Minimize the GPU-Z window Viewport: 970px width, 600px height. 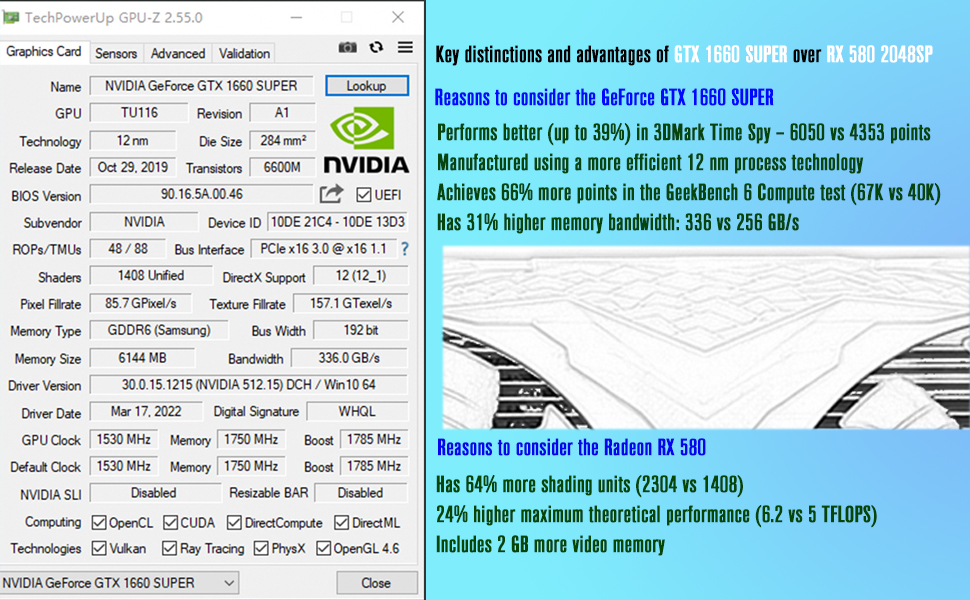point(297,17)
